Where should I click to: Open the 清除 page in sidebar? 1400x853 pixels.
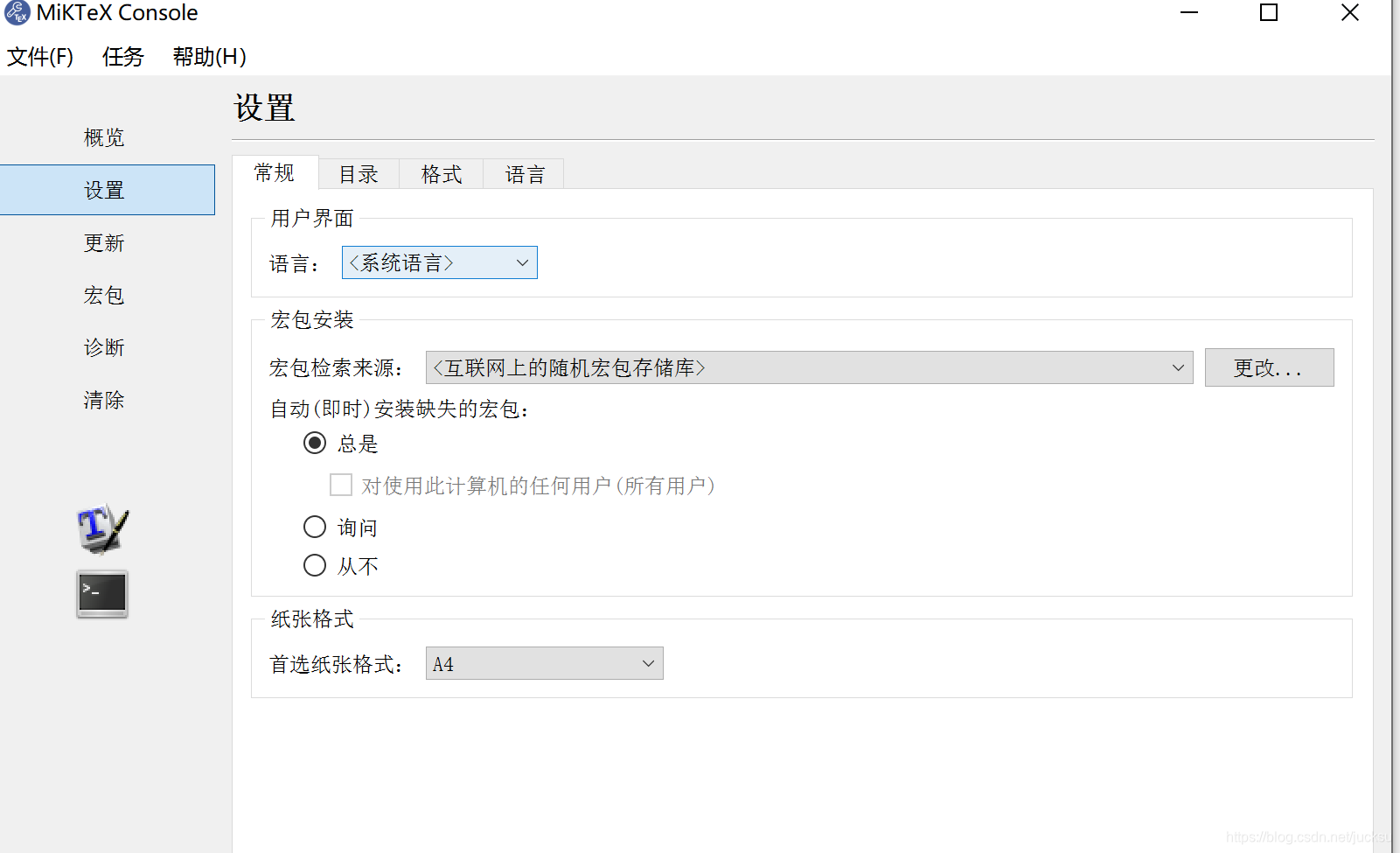pyautogui.click(x=104, y=400)
